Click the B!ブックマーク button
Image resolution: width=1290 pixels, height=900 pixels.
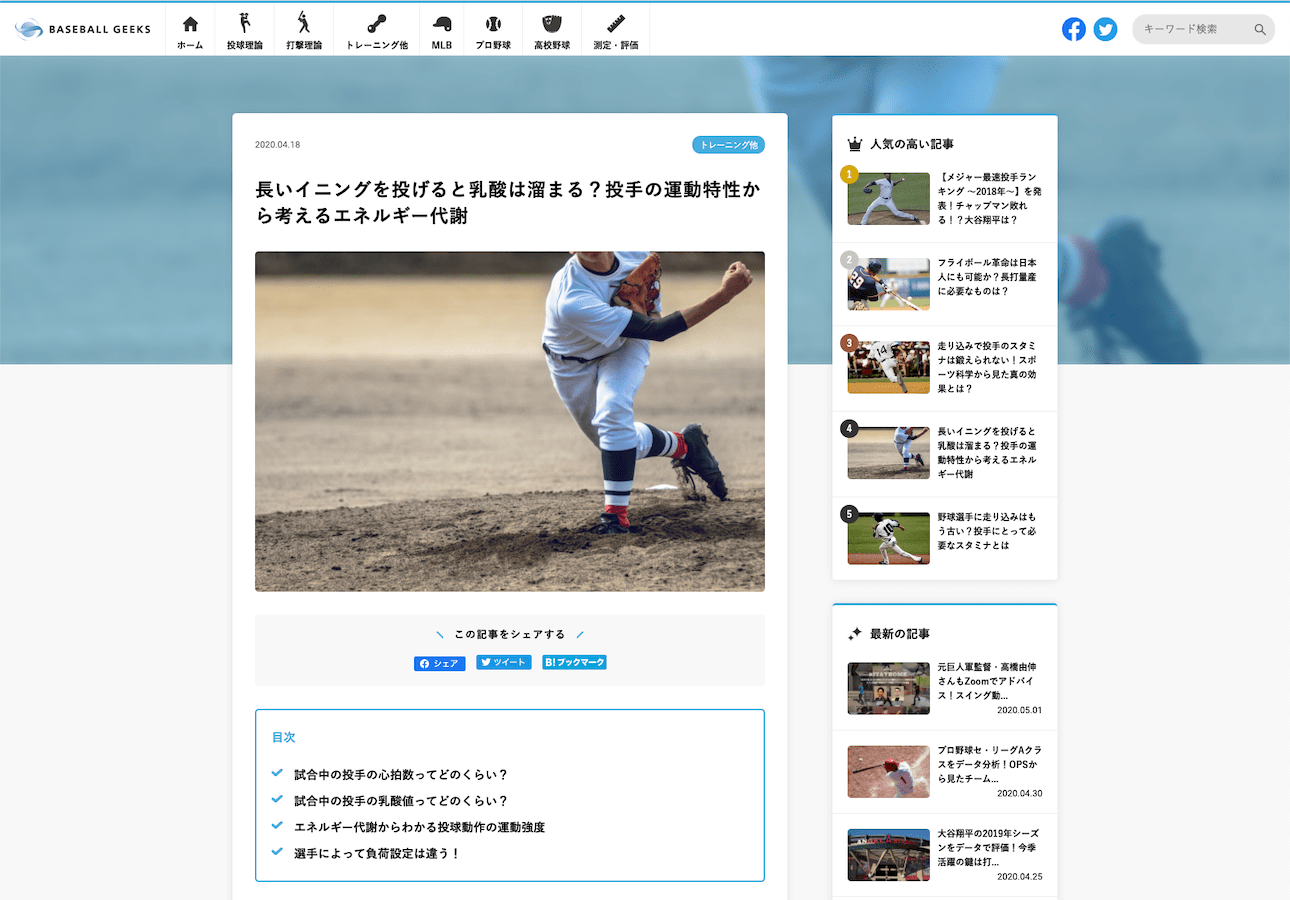(x=575, y=662)
